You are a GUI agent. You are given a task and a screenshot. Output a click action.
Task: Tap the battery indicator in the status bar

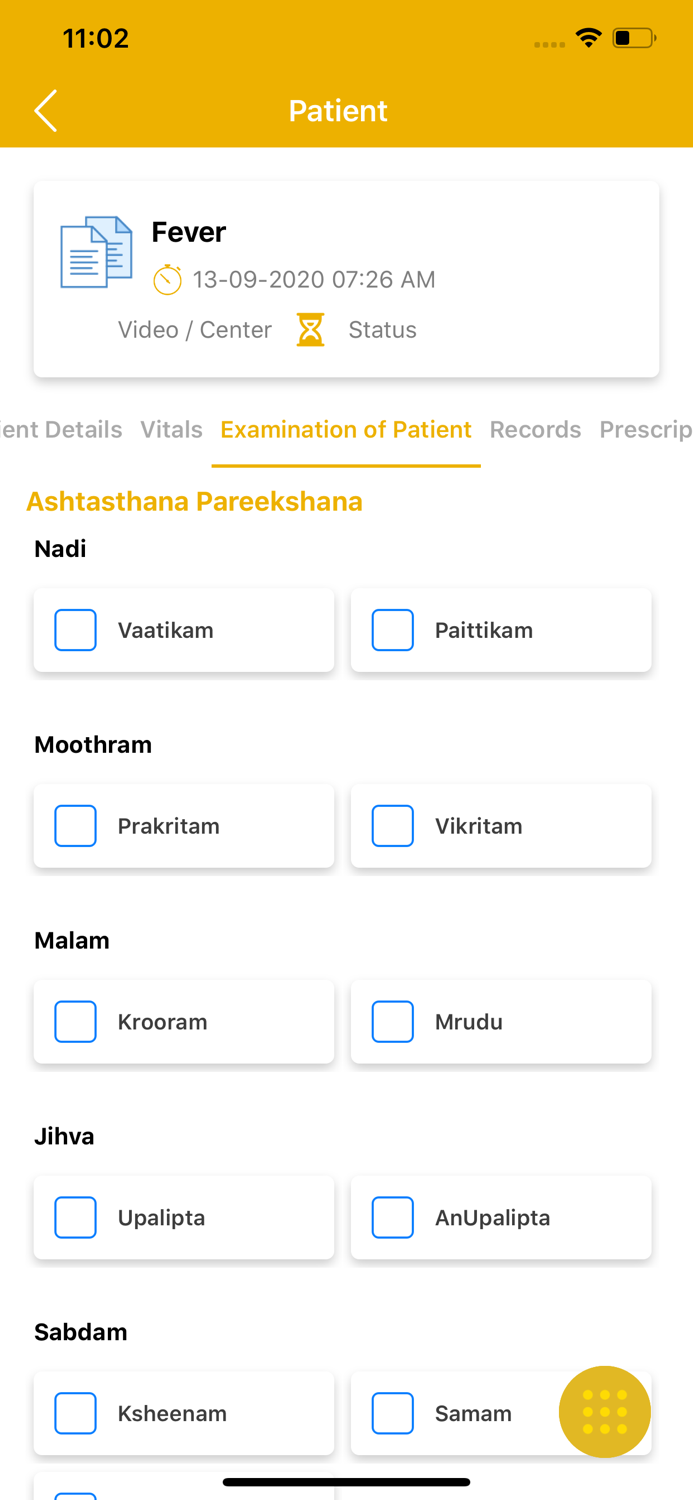tap(632, 37)
